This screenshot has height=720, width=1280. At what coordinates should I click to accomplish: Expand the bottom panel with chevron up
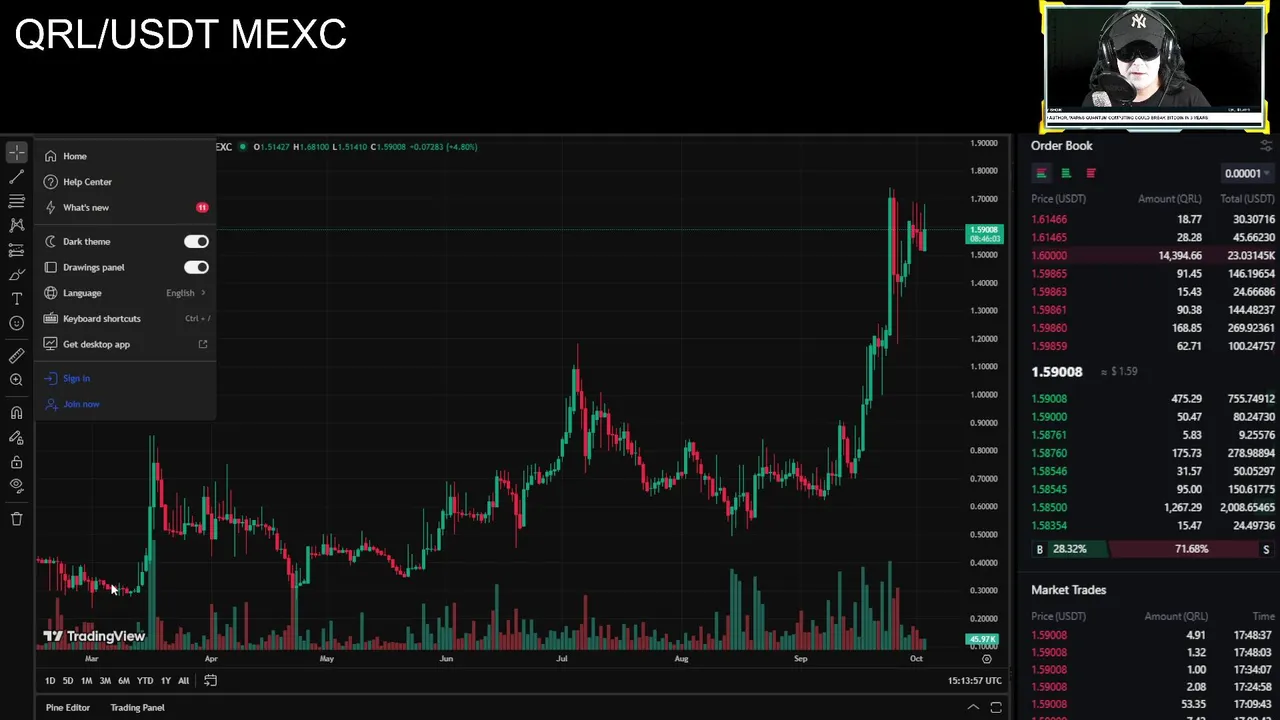coord(973,708)
